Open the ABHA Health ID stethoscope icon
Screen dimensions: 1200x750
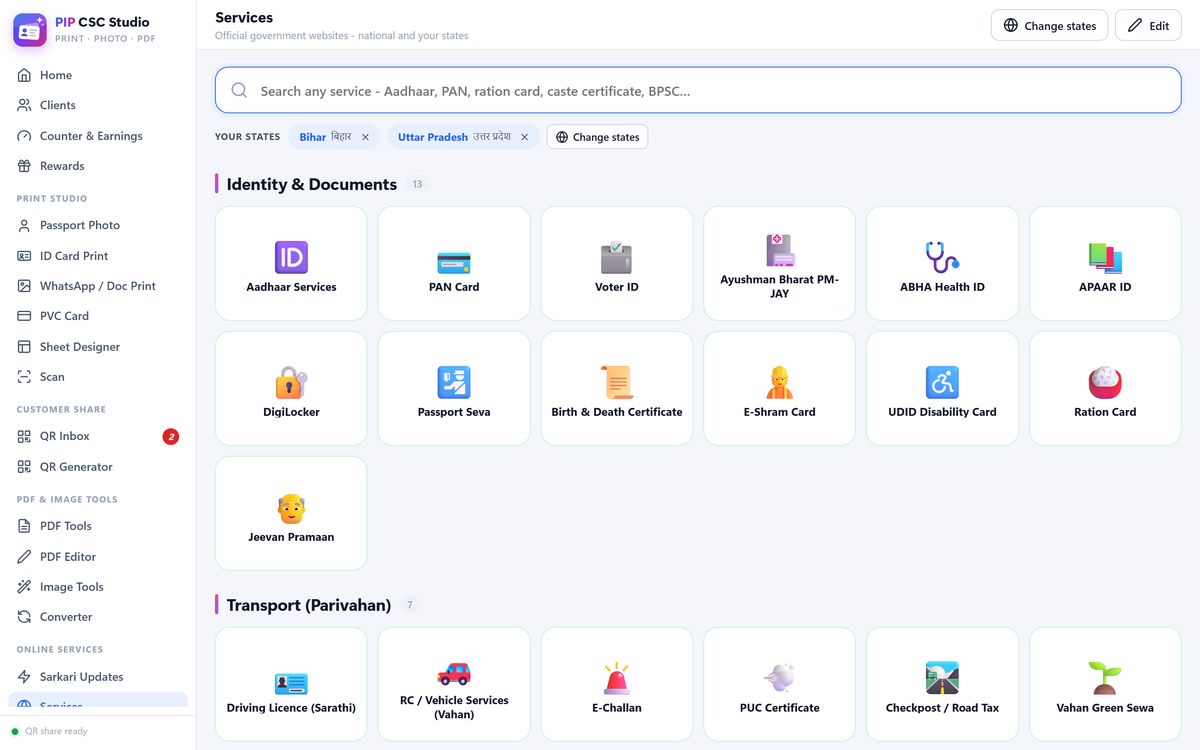point(942,258)
